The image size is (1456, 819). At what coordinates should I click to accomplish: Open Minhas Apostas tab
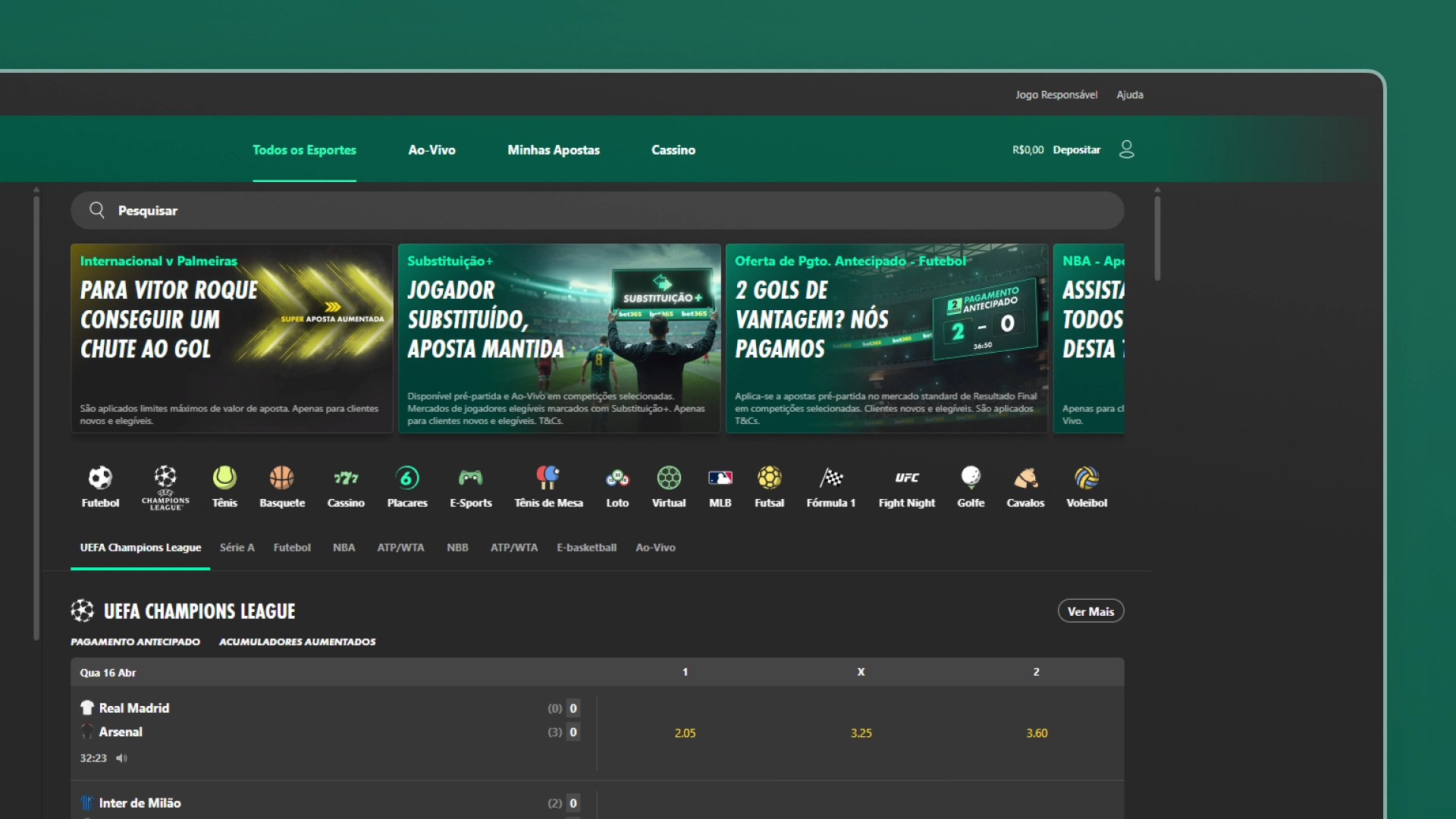click(554, 150)
